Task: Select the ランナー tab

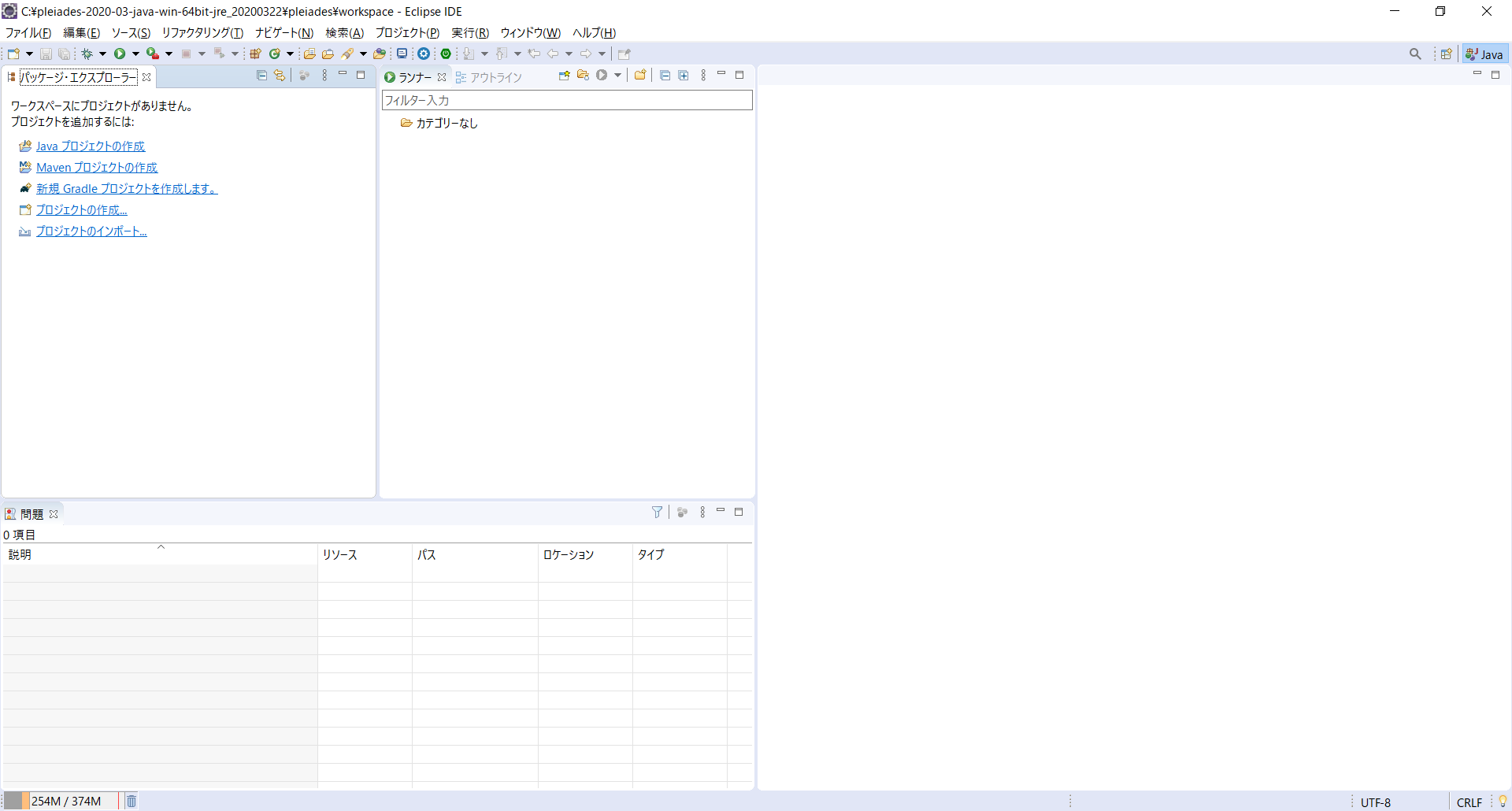Action: (414, 77)
